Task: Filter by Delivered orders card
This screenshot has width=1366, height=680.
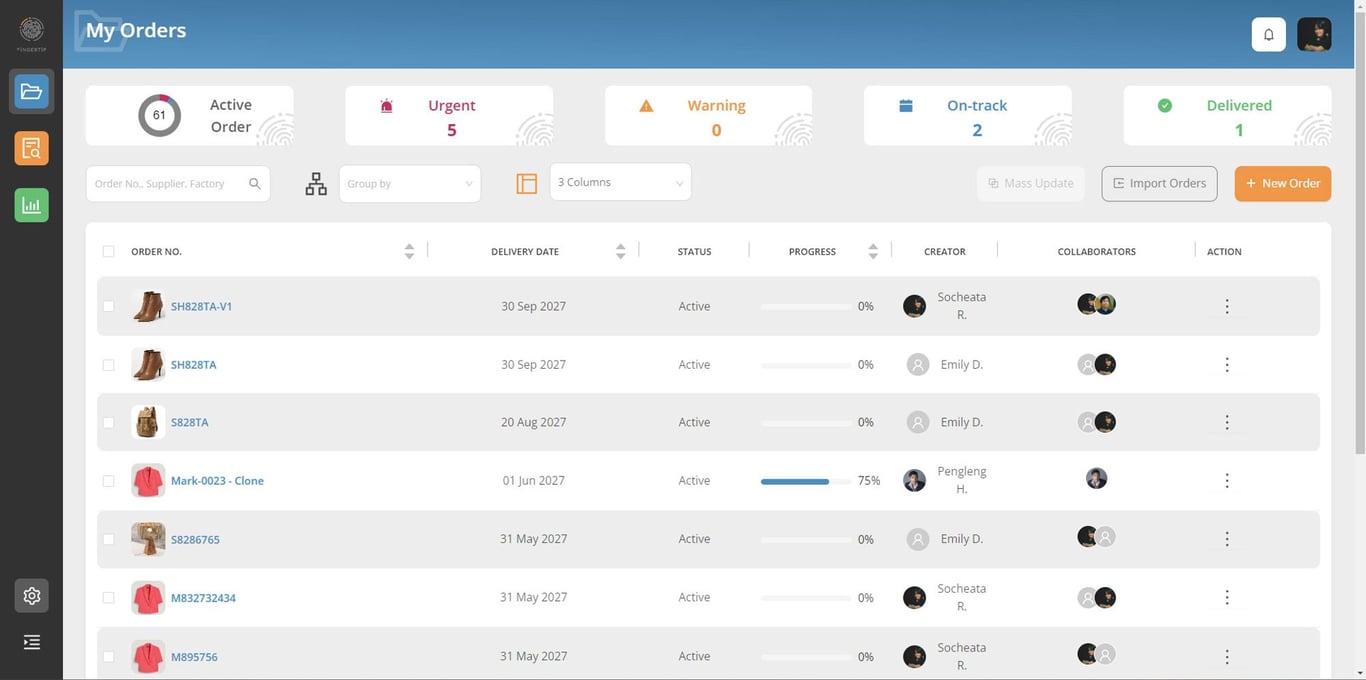Action: (1228, 116)
